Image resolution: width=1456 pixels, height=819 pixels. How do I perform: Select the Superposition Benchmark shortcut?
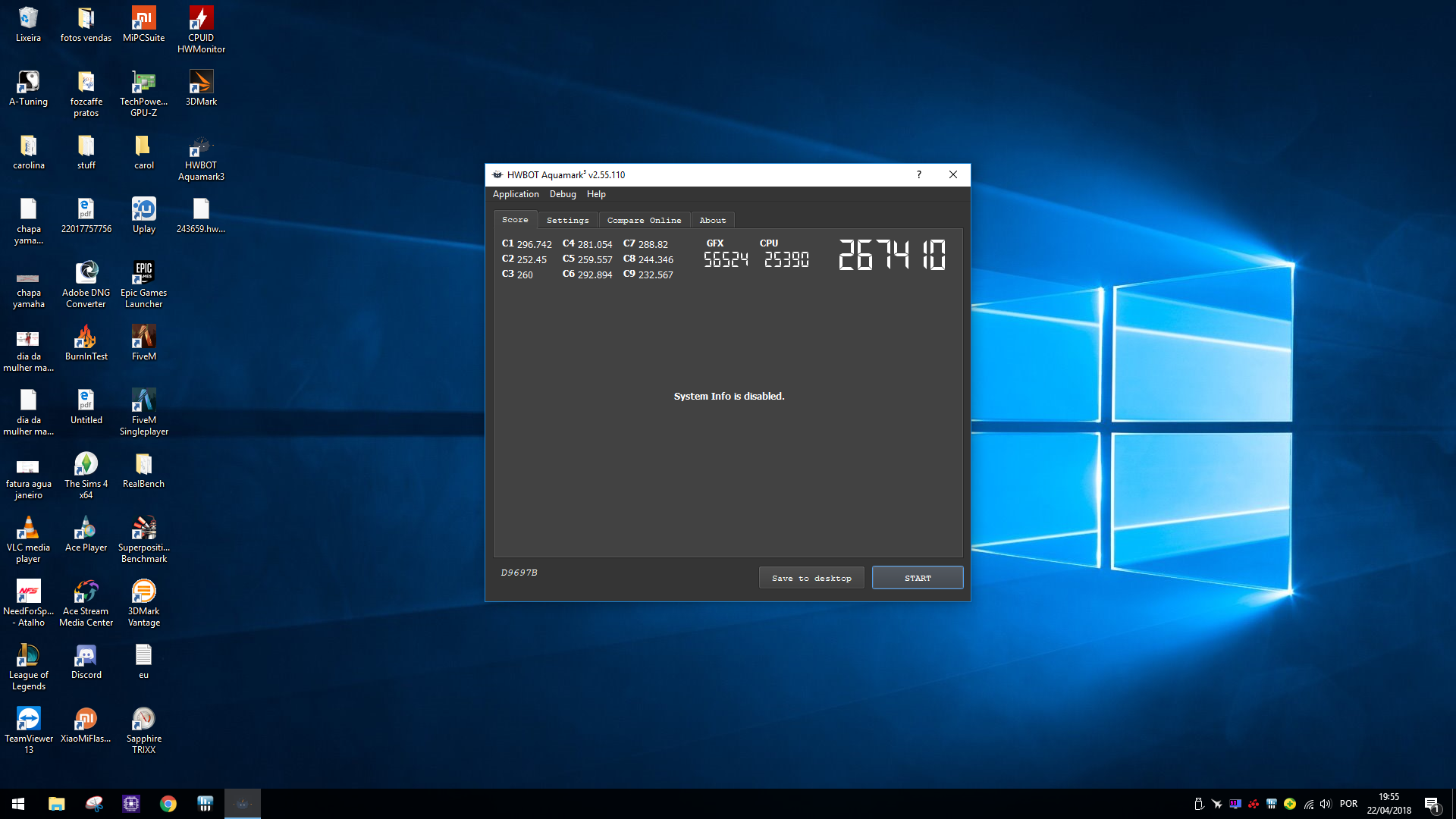pyautogui.click(x=143, y=539)
